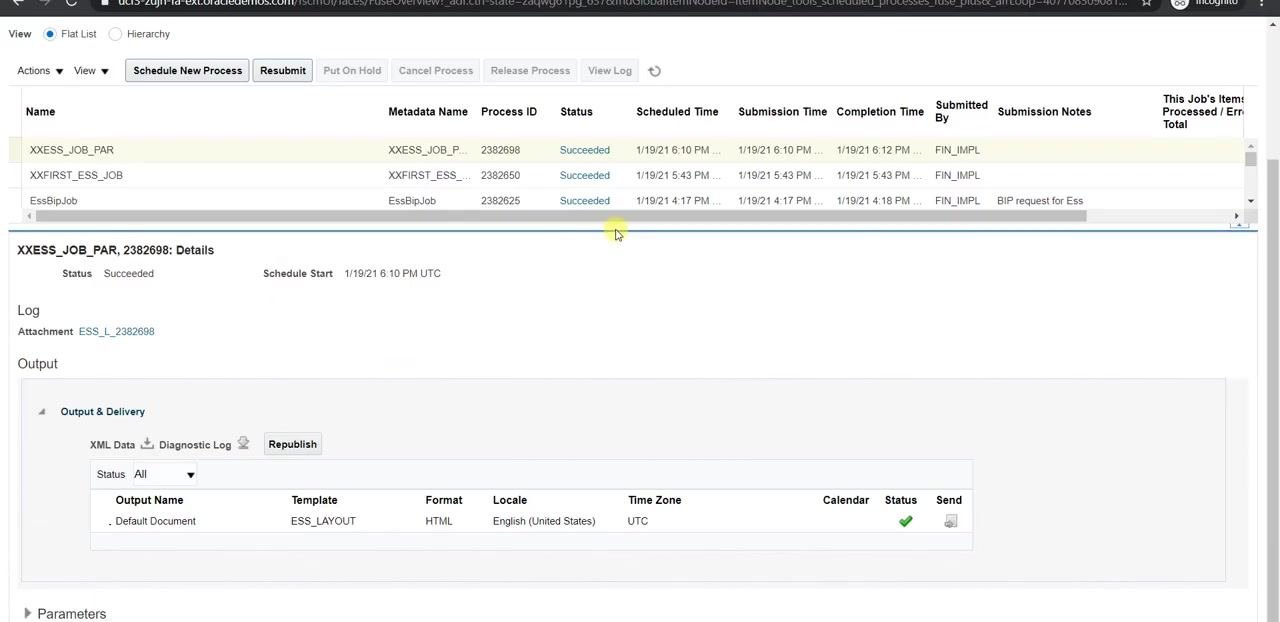Open the ESS_L_2382698 log attachment

(117, 332)
